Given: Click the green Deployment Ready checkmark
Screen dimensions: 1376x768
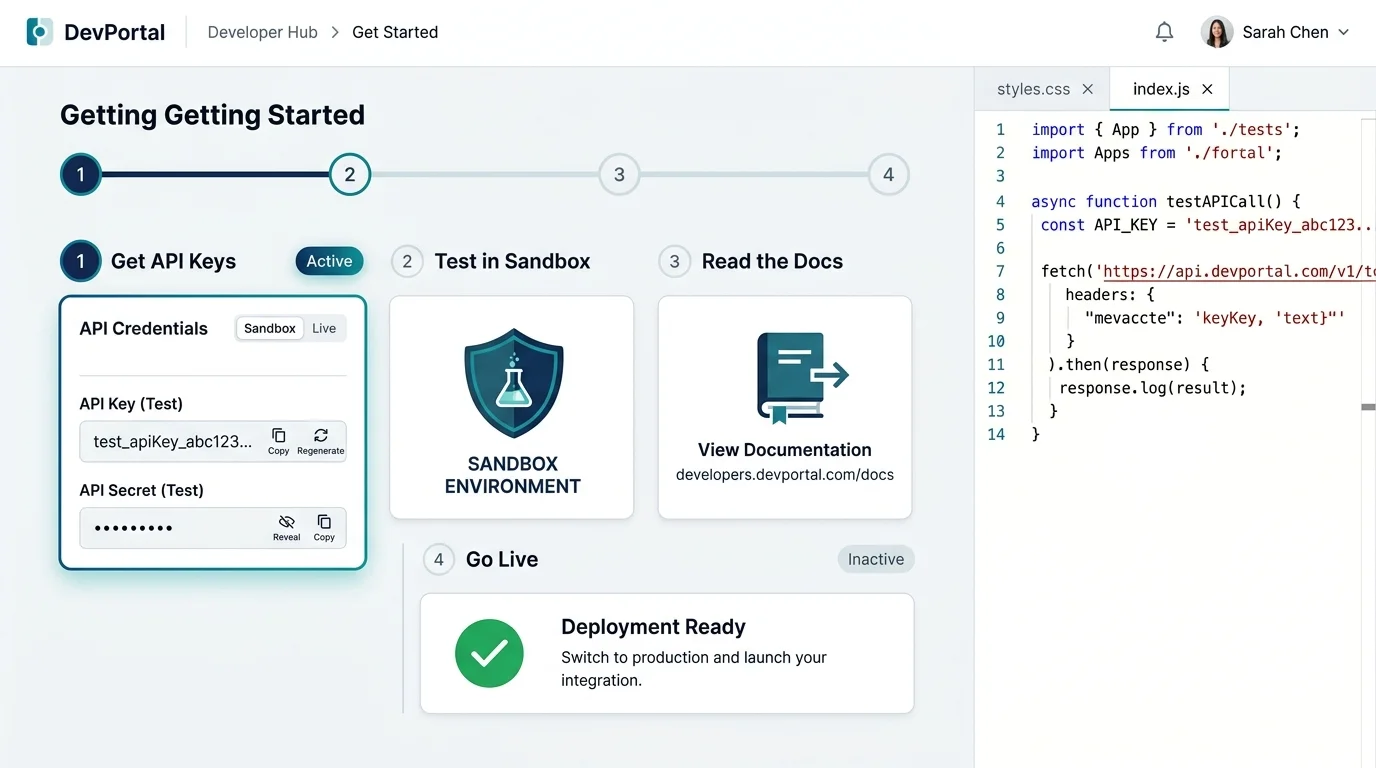Looking at the screenshot, I should point(489,653).
